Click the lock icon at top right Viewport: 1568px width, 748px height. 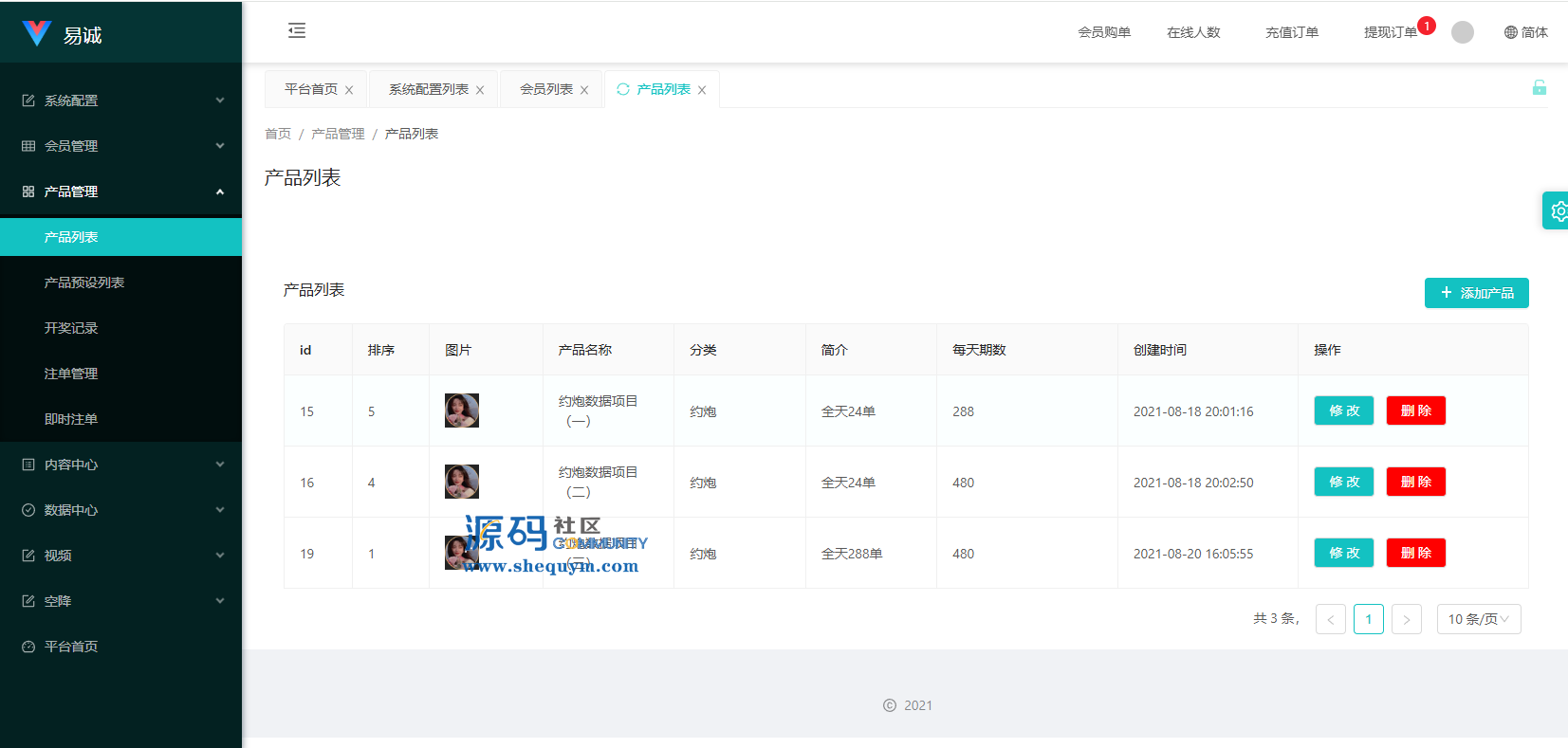click(x=1539, y=88)
